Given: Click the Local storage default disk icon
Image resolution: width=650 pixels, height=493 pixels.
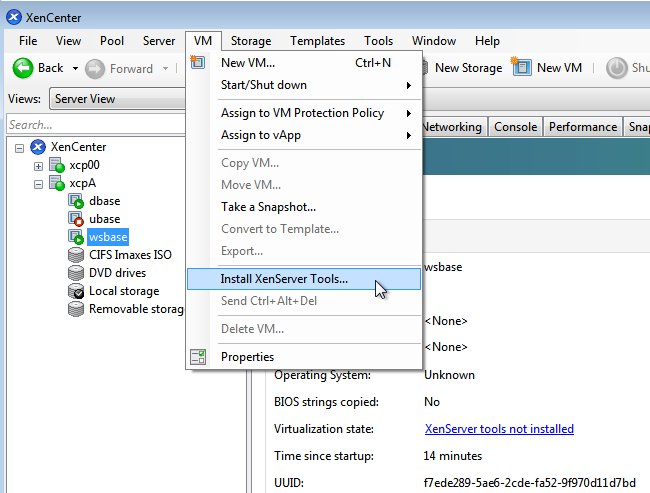Looking at the screenshot, I should 76,291.
